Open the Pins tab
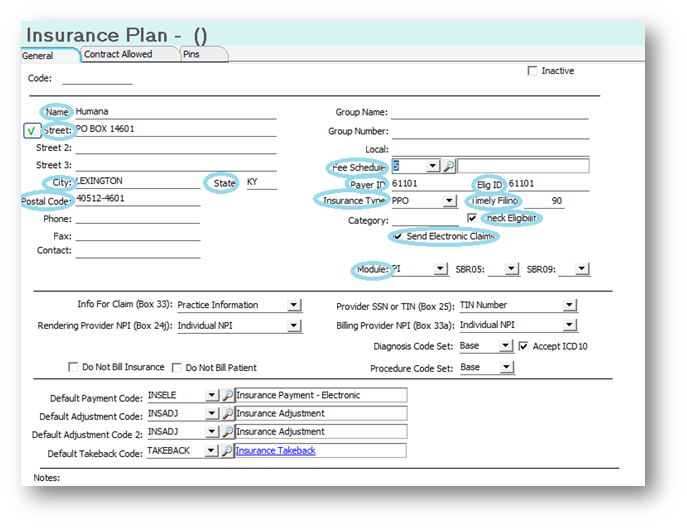The height and width of the screenshot is (528, 687). pyautogui.click(x=191, y=54)
